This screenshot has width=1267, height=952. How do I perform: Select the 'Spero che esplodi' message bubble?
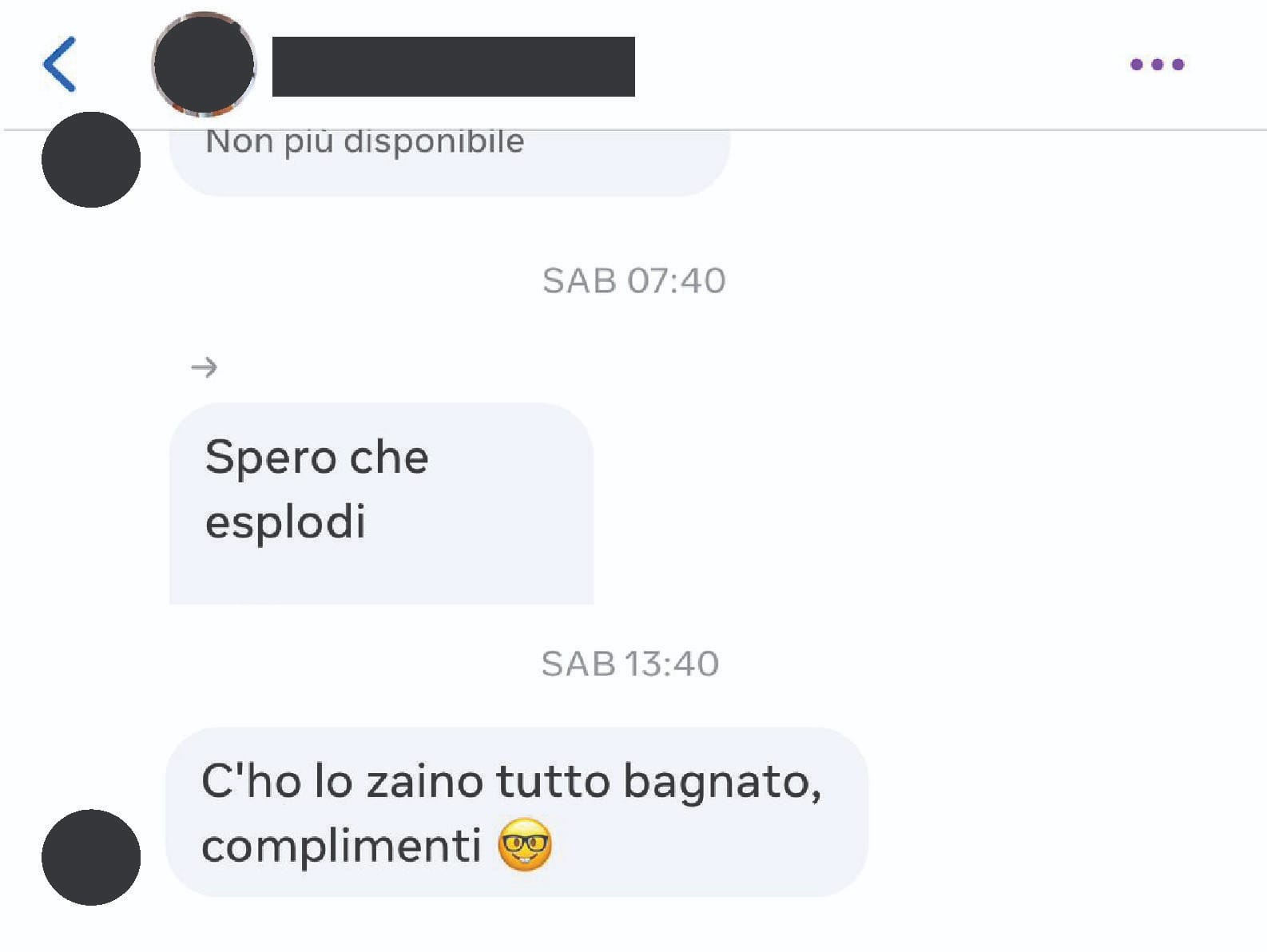[381, 503]
